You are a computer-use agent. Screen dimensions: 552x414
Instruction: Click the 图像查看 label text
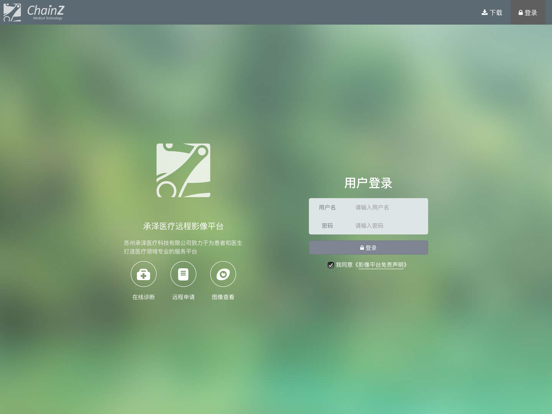click(x=223, y=297)
